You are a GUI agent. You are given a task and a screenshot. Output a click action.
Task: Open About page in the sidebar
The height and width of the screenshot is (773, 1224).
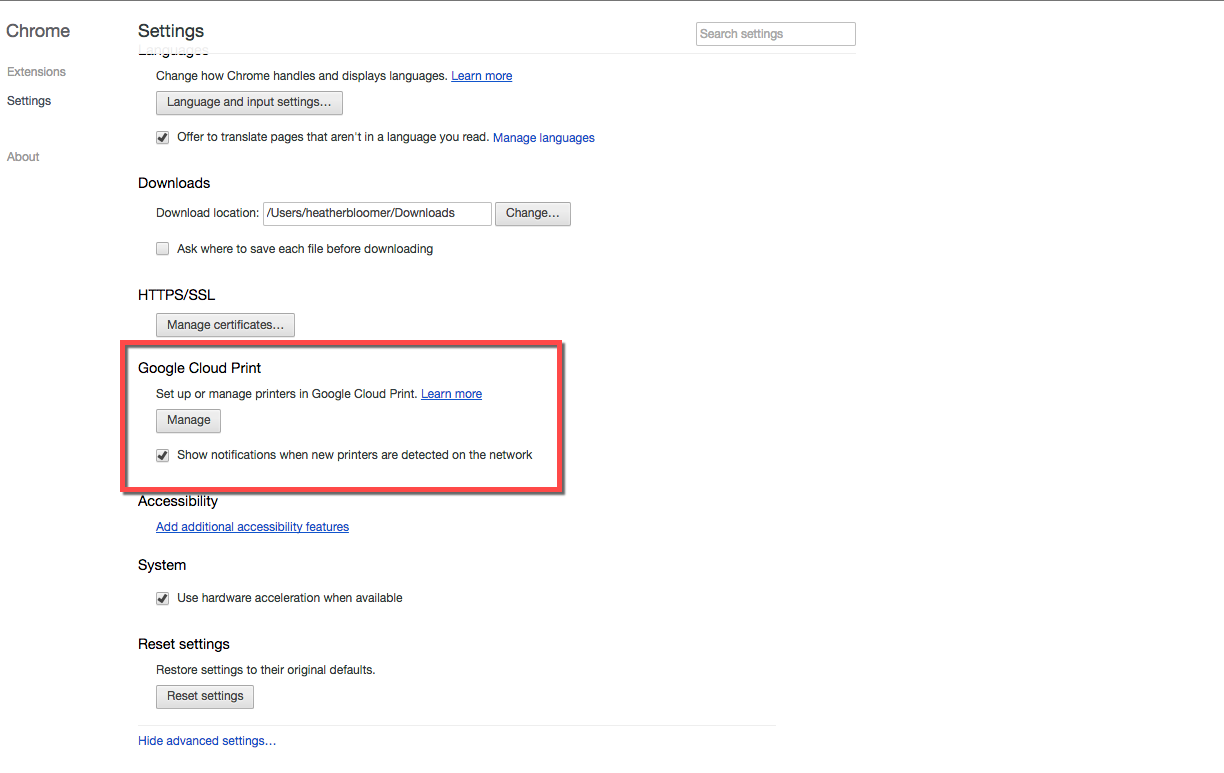[x=23, y=157]
